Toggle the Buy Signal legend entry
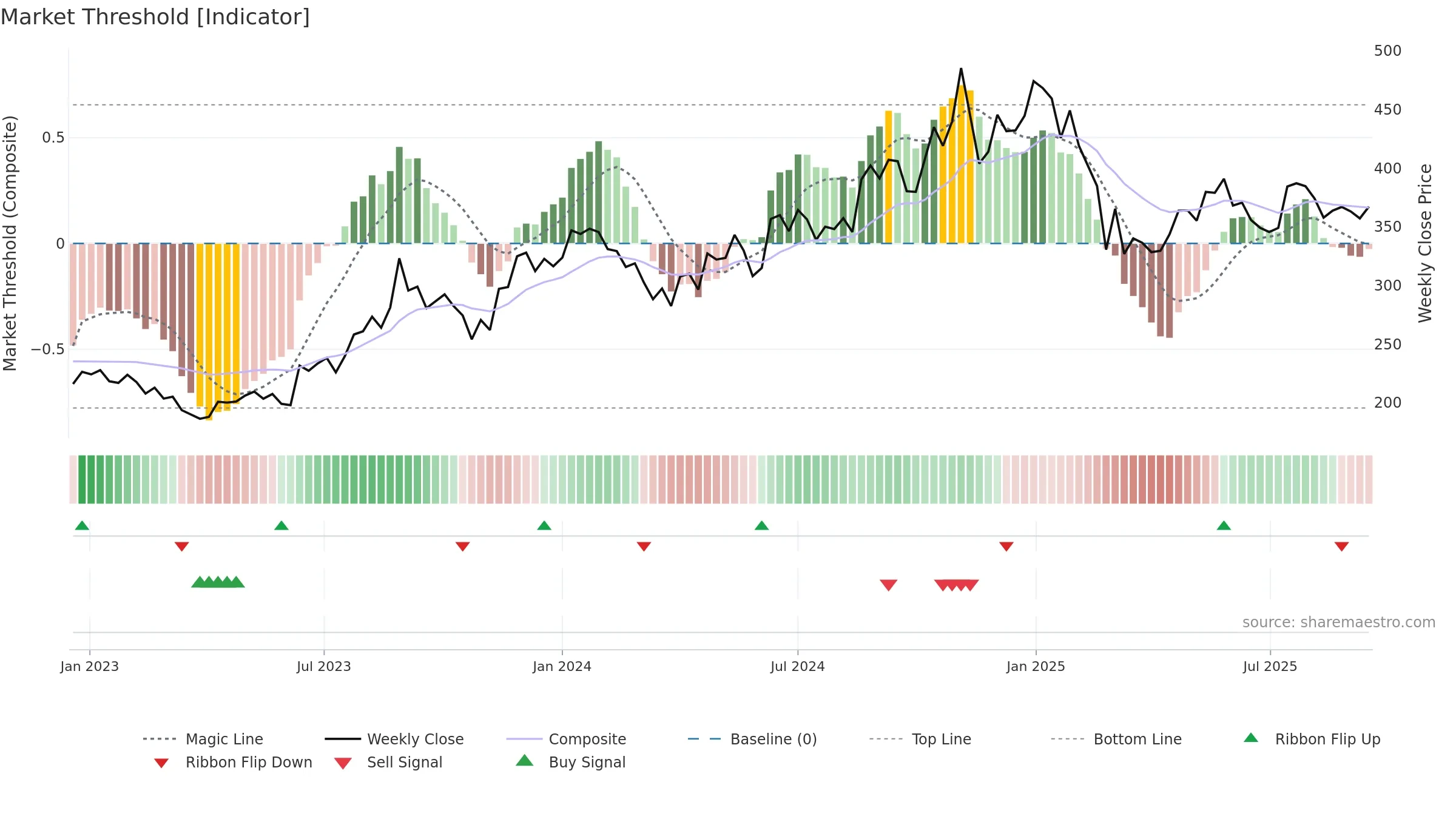This screenshot has width=1456, height=819. (570, 762)
